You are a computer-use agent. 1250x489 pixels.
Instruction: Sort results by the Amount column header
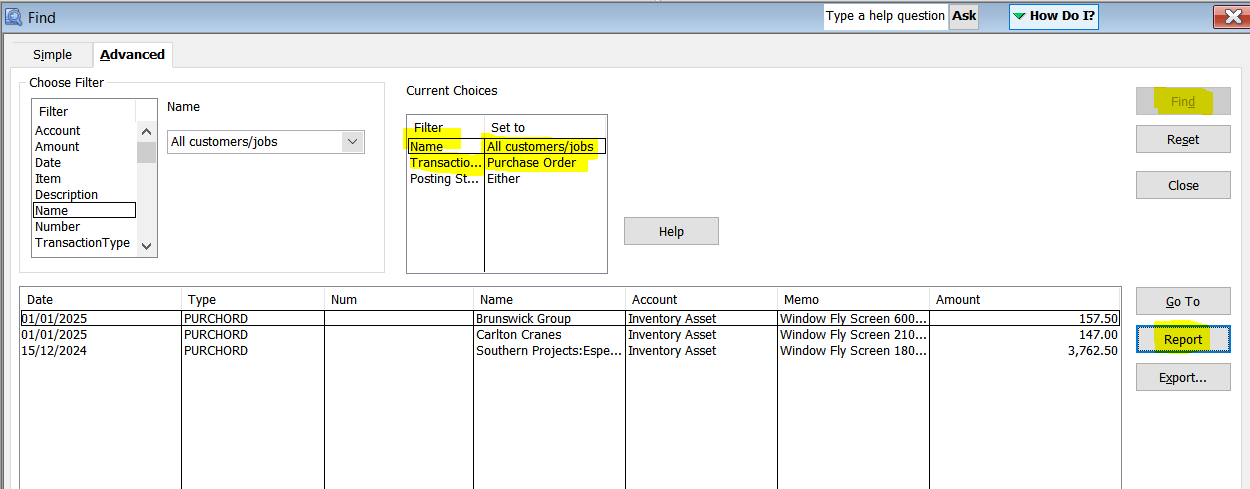[x=1024, y=299]
